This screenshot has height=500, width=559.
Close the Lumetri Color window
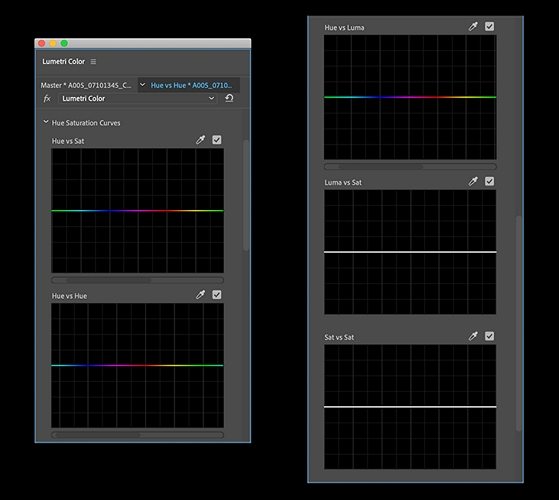(42, 43)
